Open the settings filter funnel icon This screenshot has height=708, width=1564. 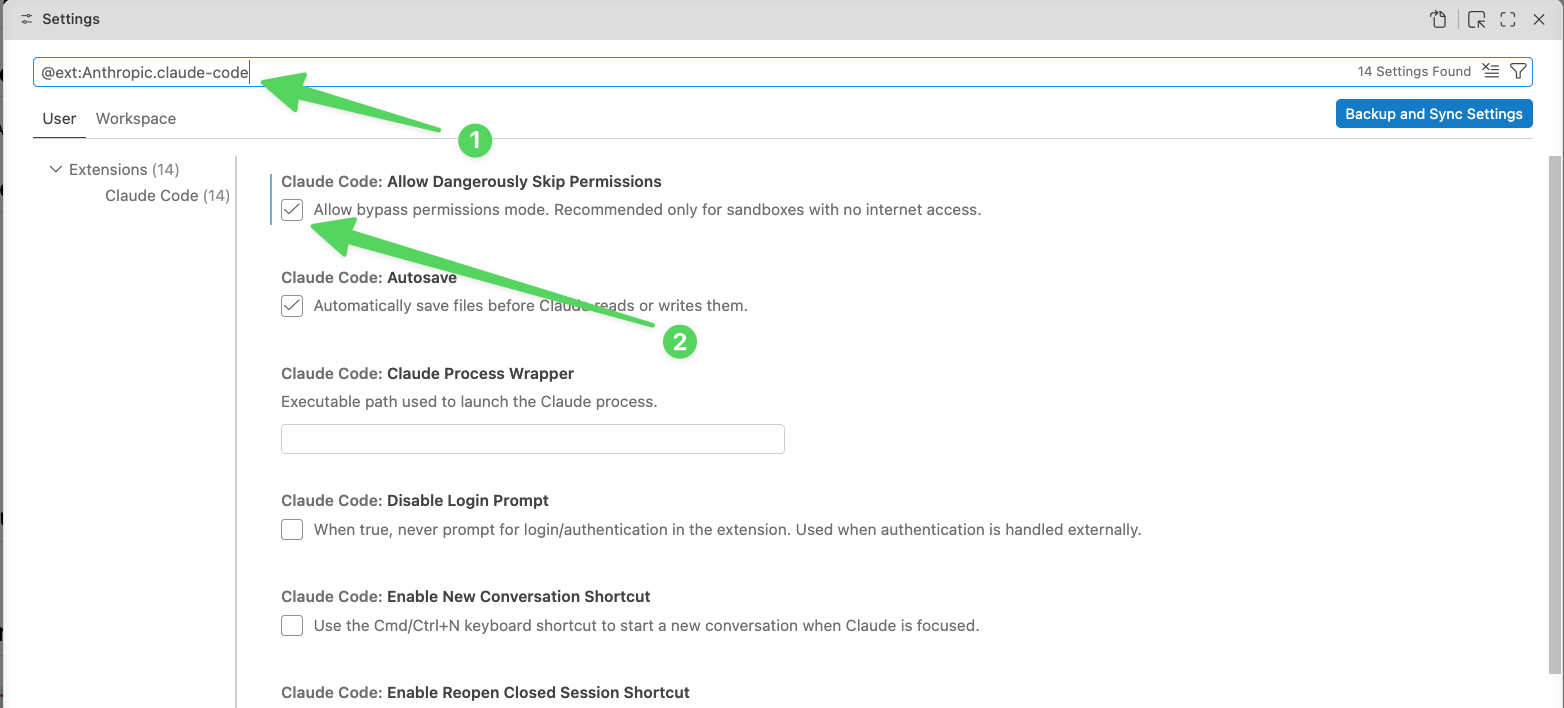1518,71
